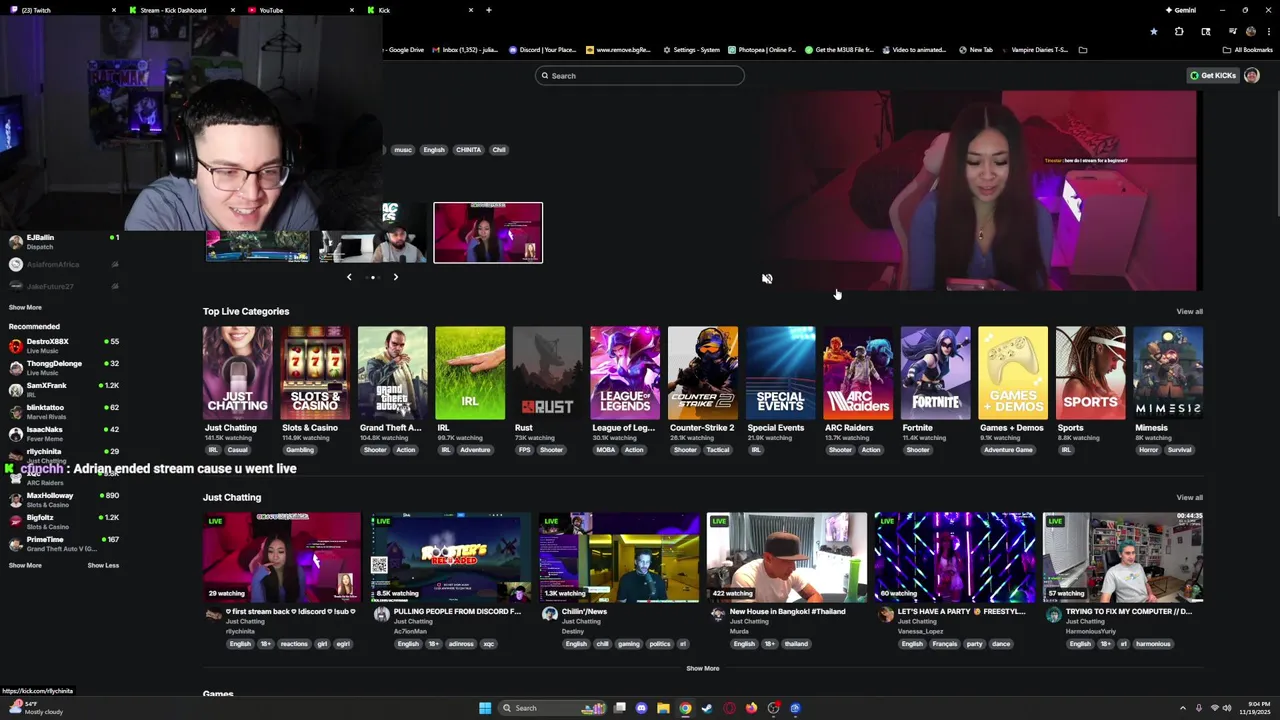Select the highlighted featured stream thumbnail

[x=488, y=233]
